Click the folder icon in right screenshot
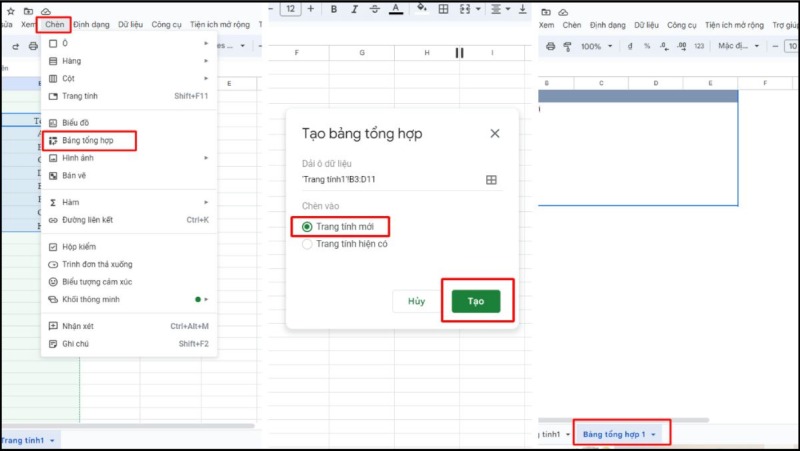This screenshot has width=800, height=451. [x=546, y=12]
